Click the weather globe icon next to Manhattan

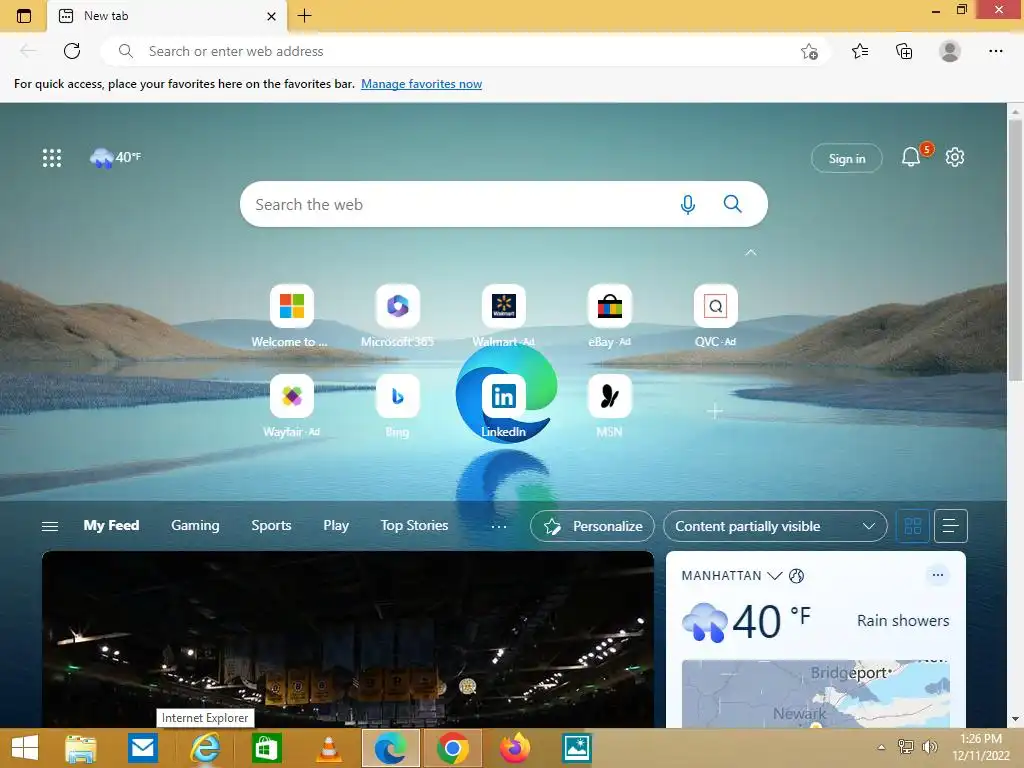click(796, 575)
